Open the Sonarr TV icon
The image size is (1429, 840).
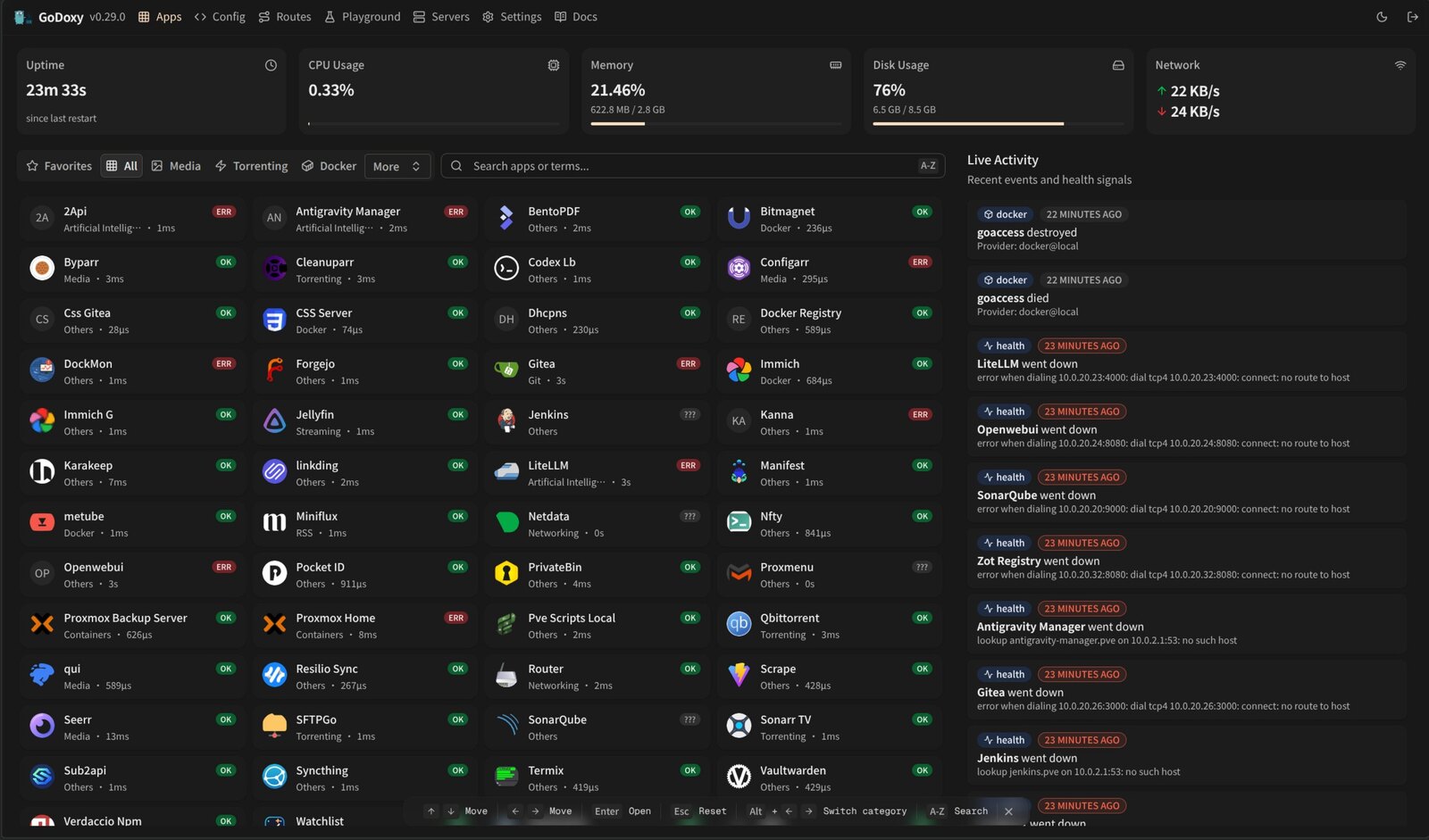[x=739, y=727]
